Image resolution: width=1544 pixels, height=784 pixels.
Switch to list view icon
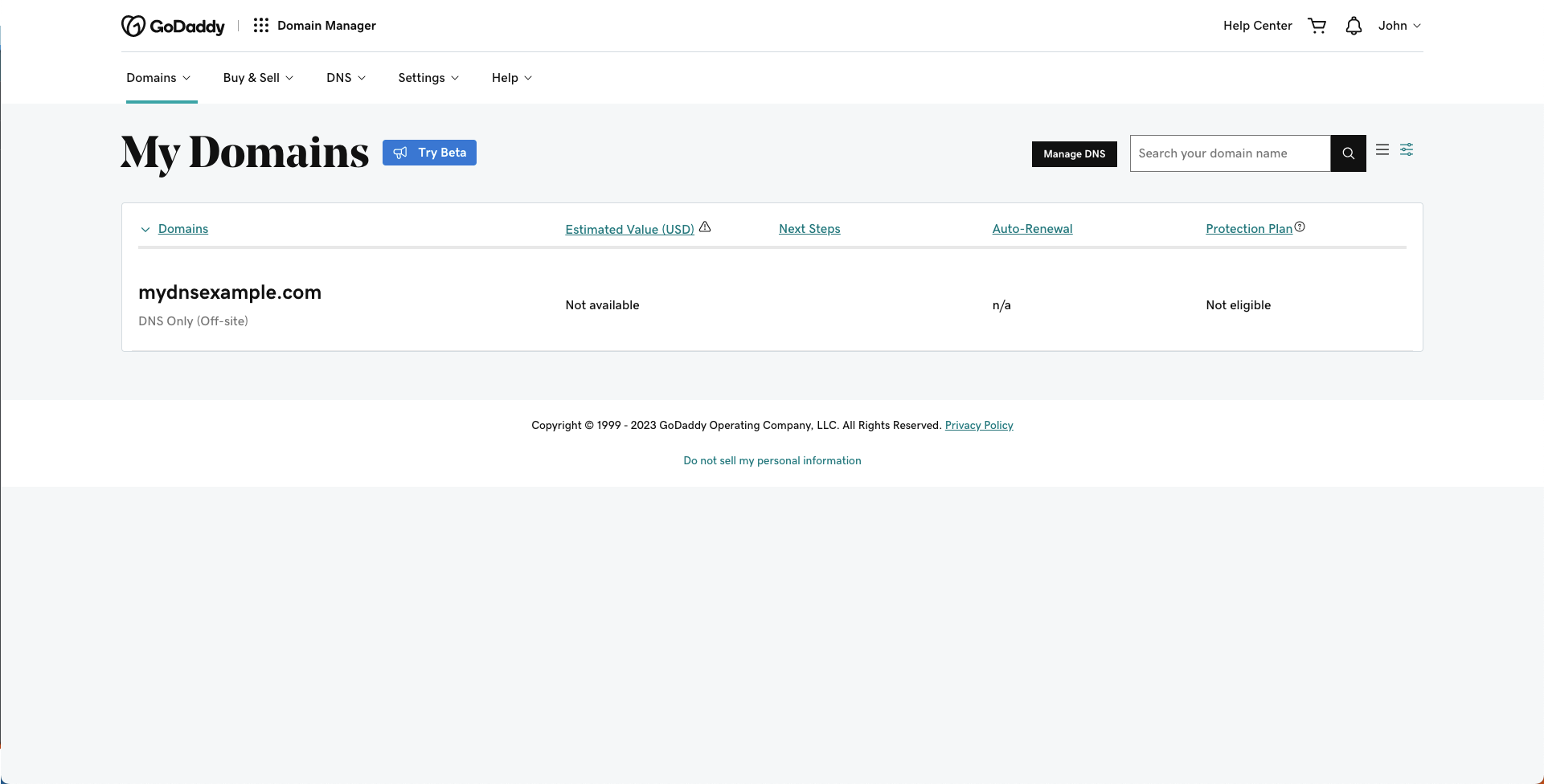[x=1382, y=150]
